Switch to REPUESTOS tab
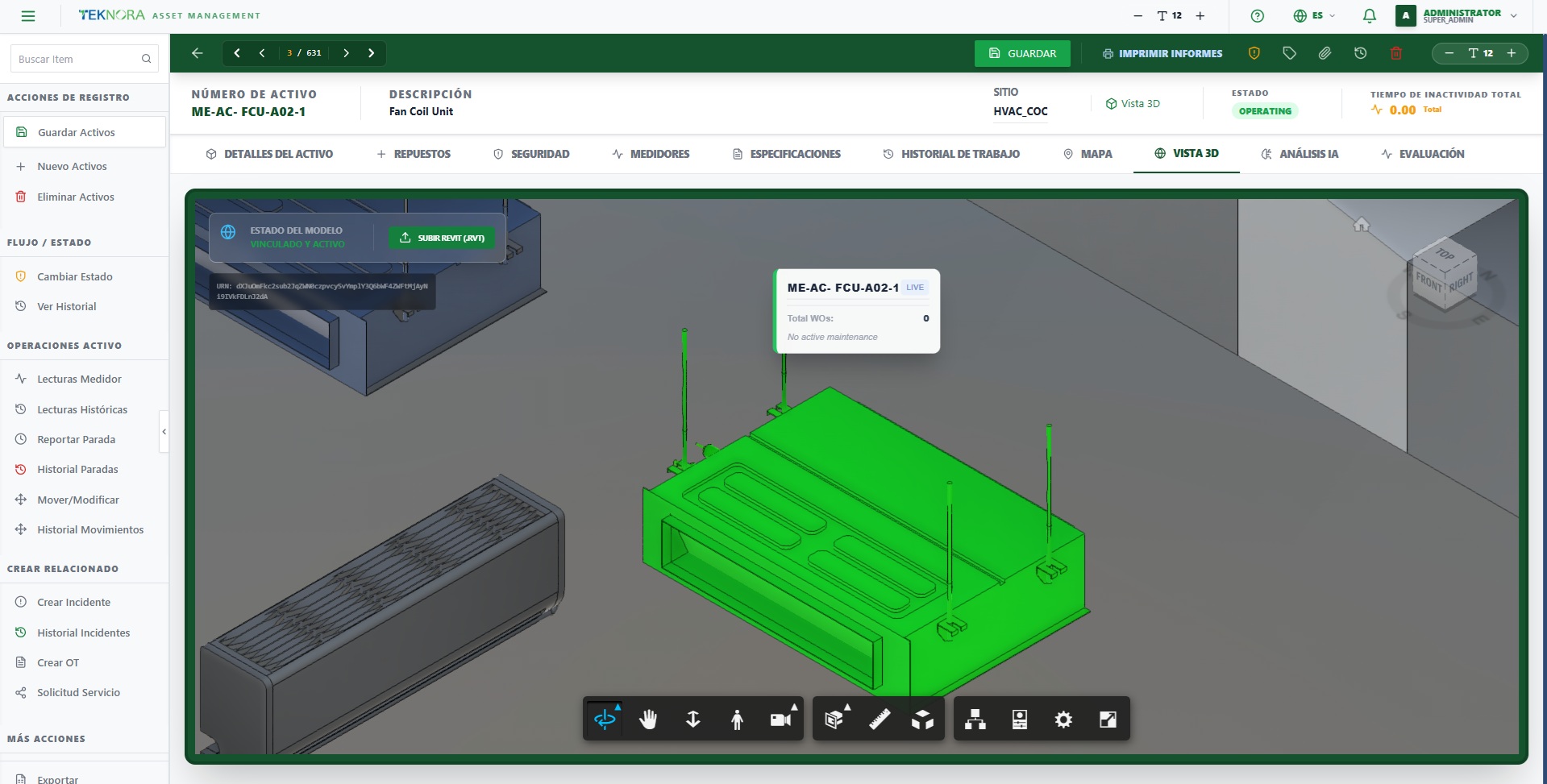This screenshot has width=1547, height=784. tap(414, 154)
